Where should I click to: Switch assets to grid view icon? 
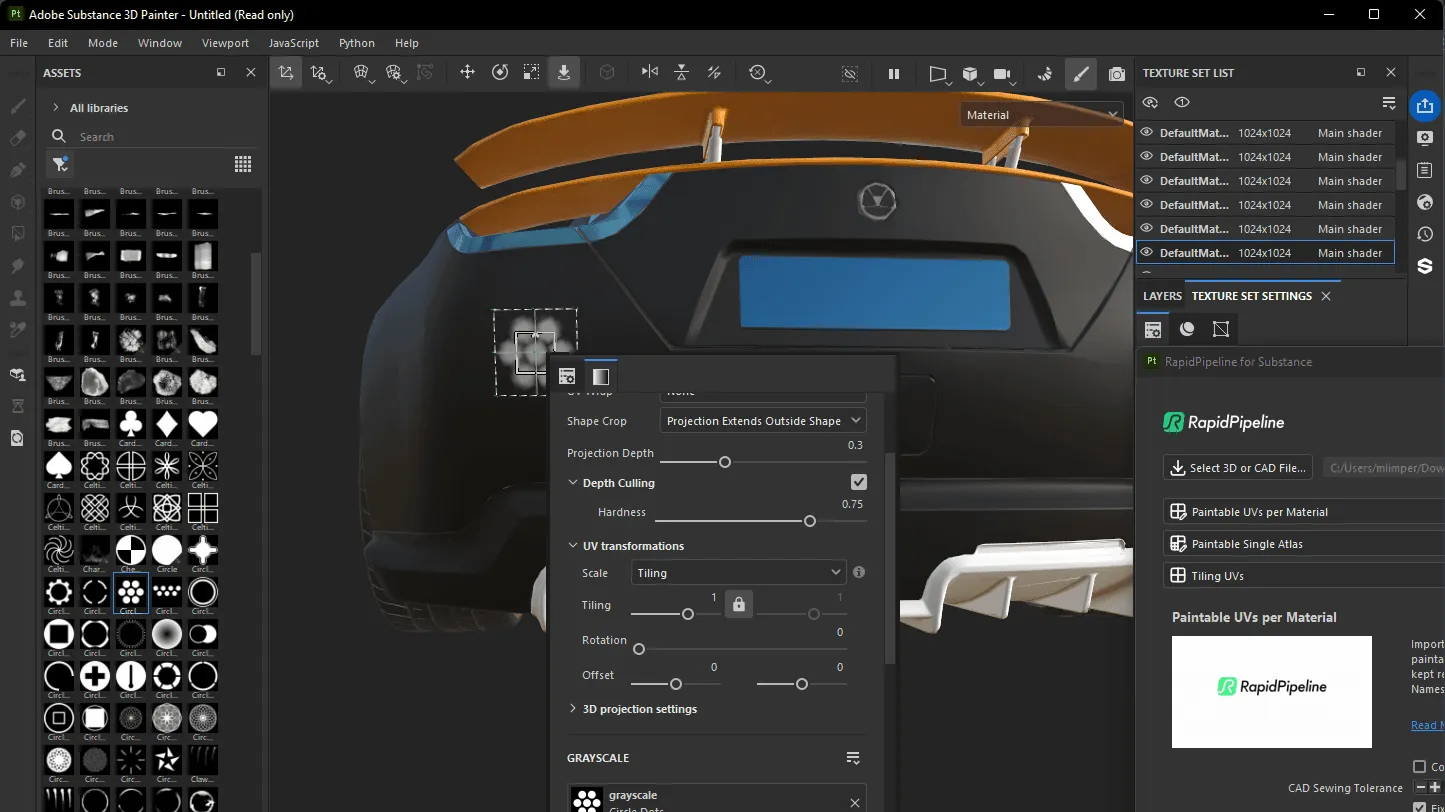pos(243,164)
